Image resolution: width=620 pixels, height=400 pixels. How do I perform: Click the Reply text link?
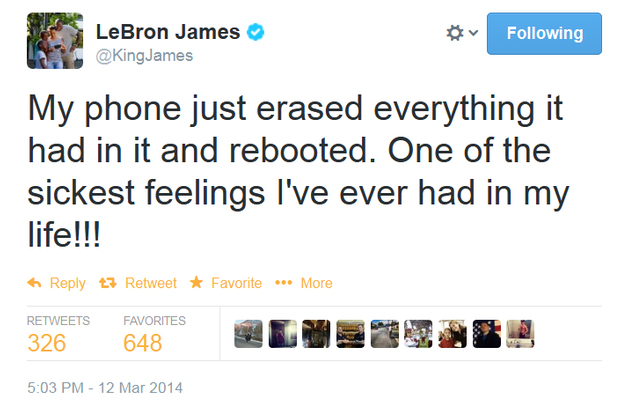coord(67,283)
